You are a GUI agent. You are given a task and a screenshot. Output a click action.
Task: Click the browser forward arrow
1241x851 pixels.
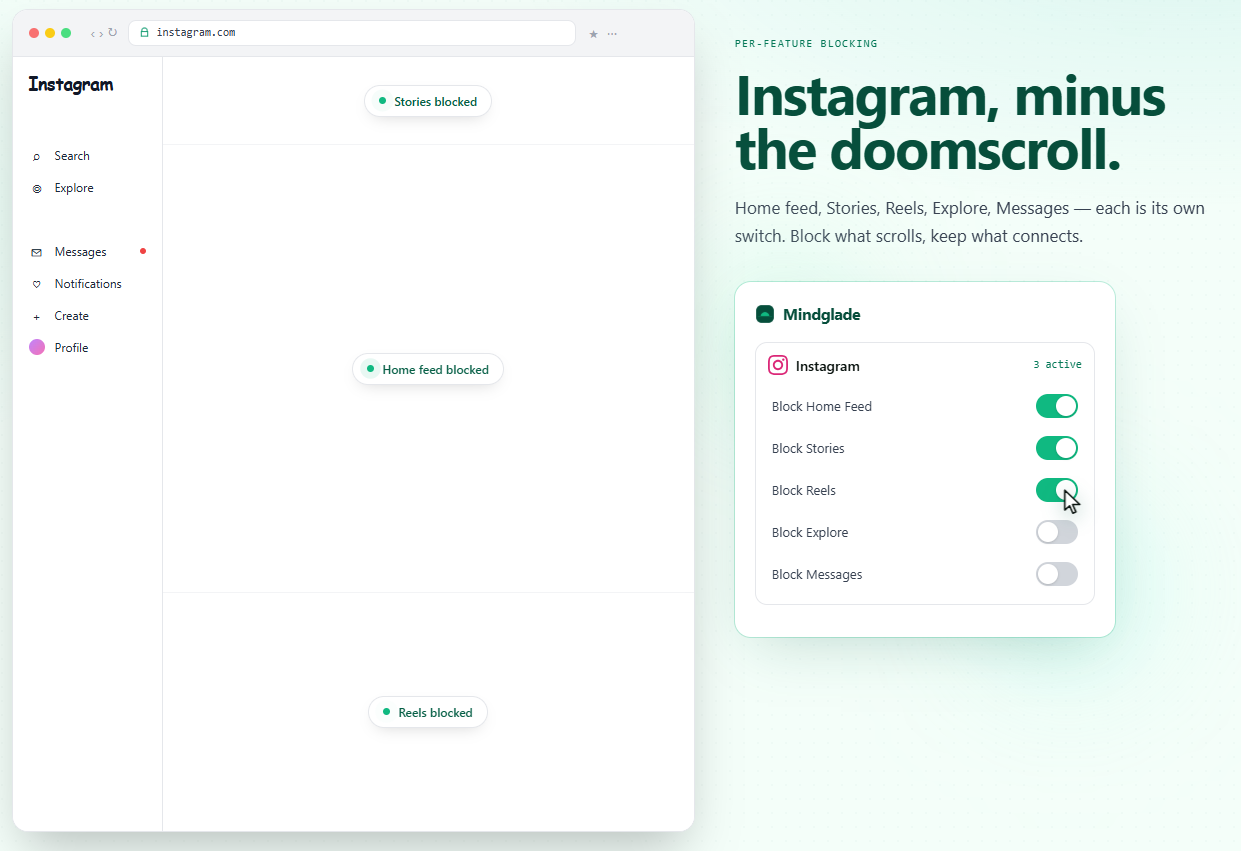coord(101,34)
